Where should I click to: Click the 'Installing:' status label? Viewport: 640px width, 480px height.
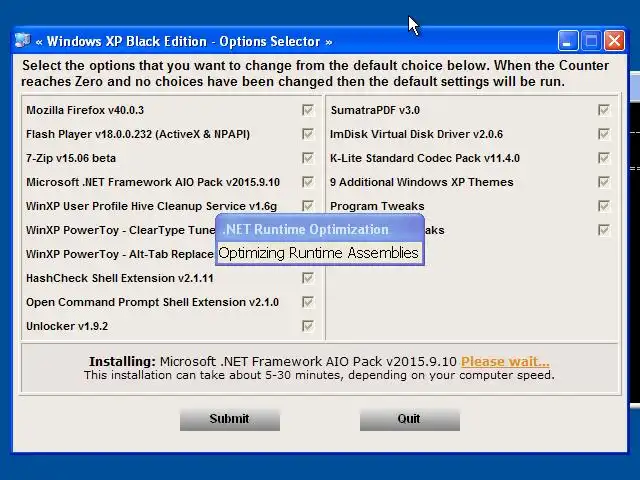pyautogui.click(x=122, y=362)
